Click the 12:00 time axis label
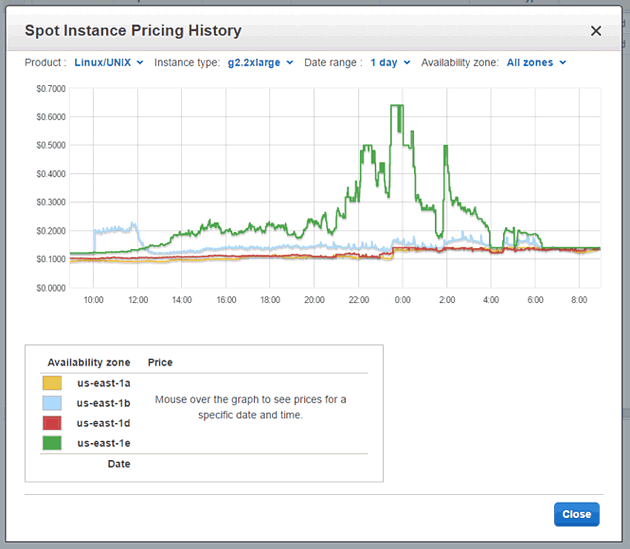Screen dimensions: 630x549 (138, 300)
